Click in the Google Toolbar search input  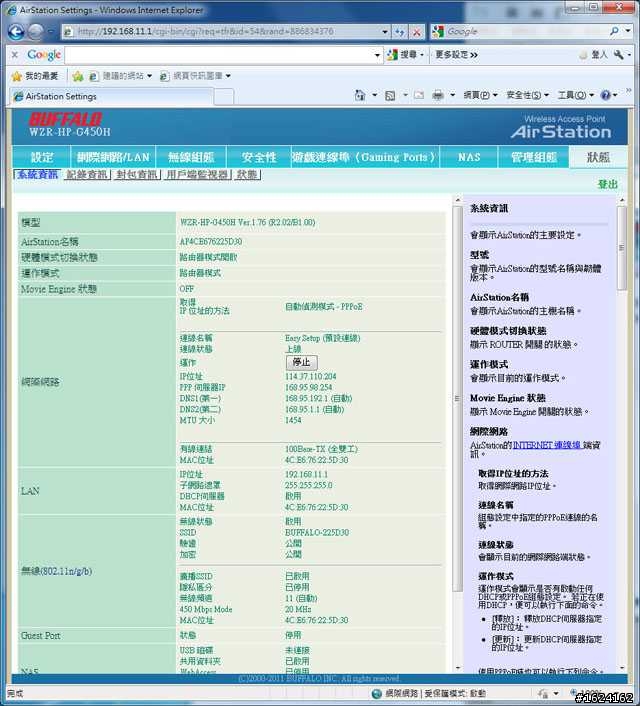[x=220, y=55]
